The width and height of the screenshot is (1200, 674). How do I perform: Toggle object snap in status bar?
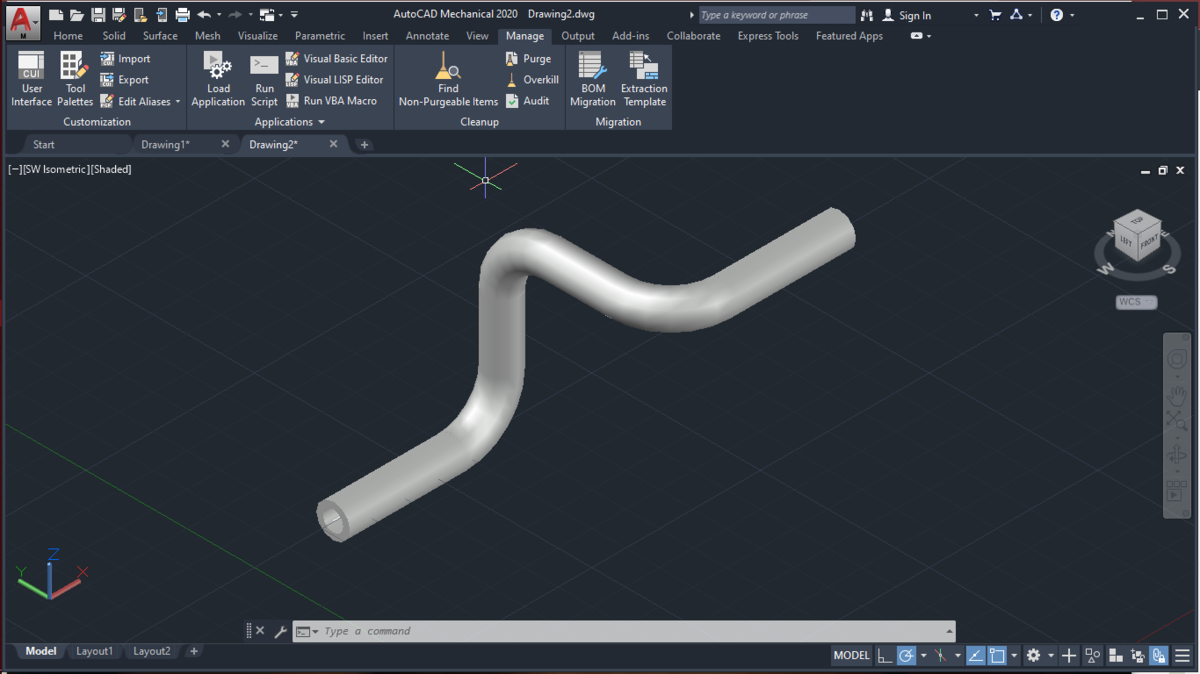[997, 656]
